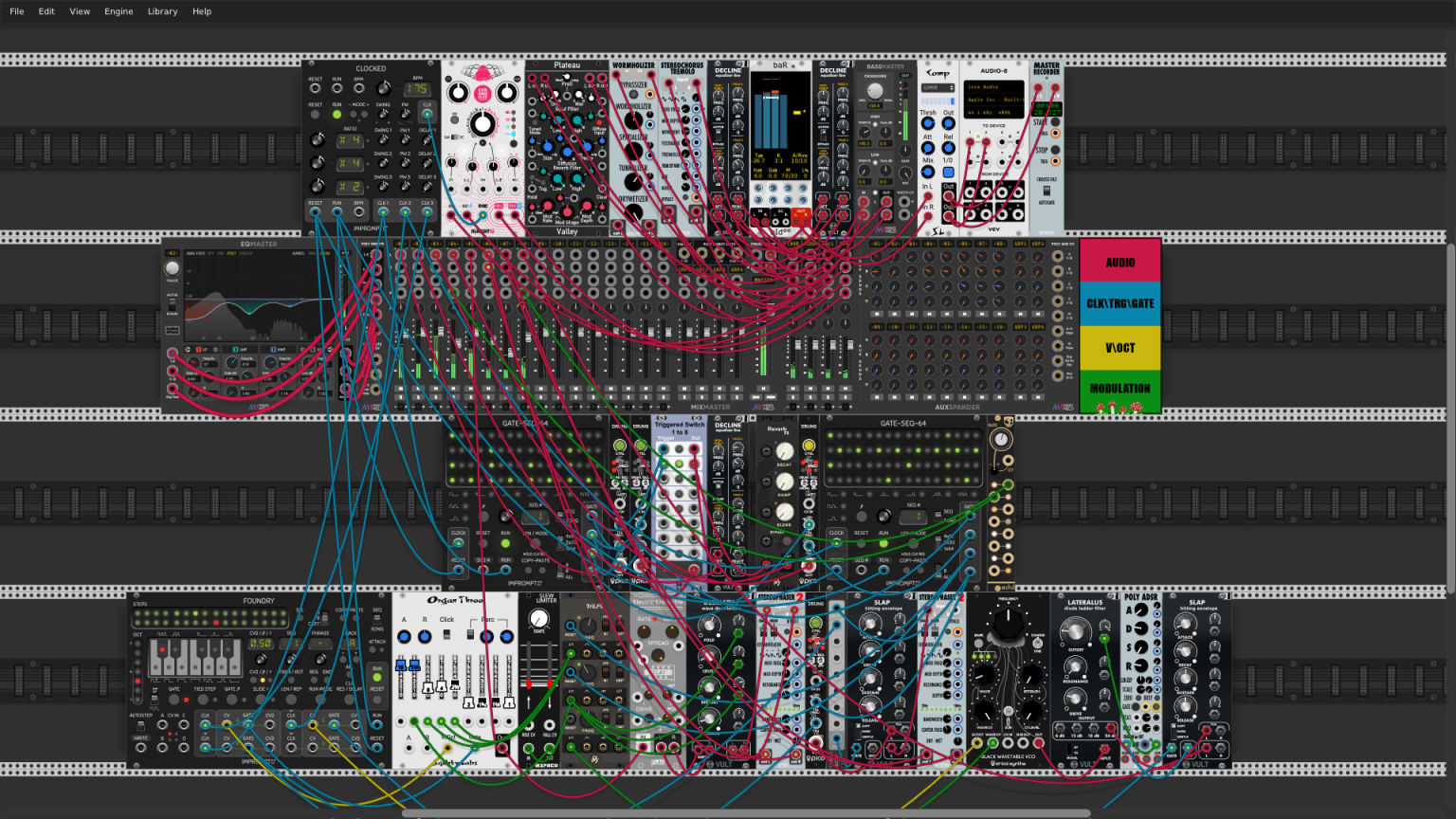Click the Blend knob on Reverb FX
Image resolution: width=1456 pixels, height=819 pixels.
coord(784,512)
